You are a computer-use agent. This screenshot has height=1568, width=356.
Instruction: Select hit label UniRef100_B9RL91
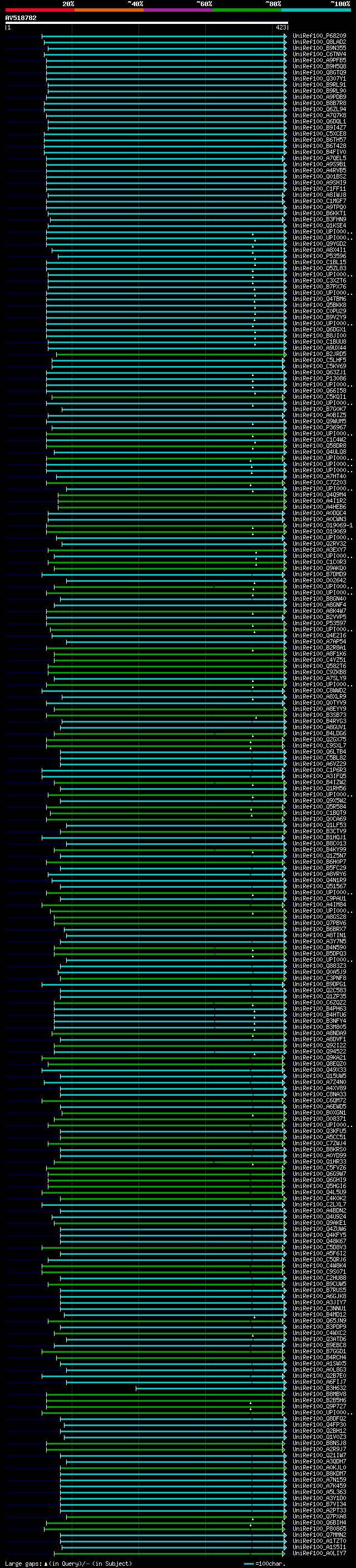tap(319, 85)
